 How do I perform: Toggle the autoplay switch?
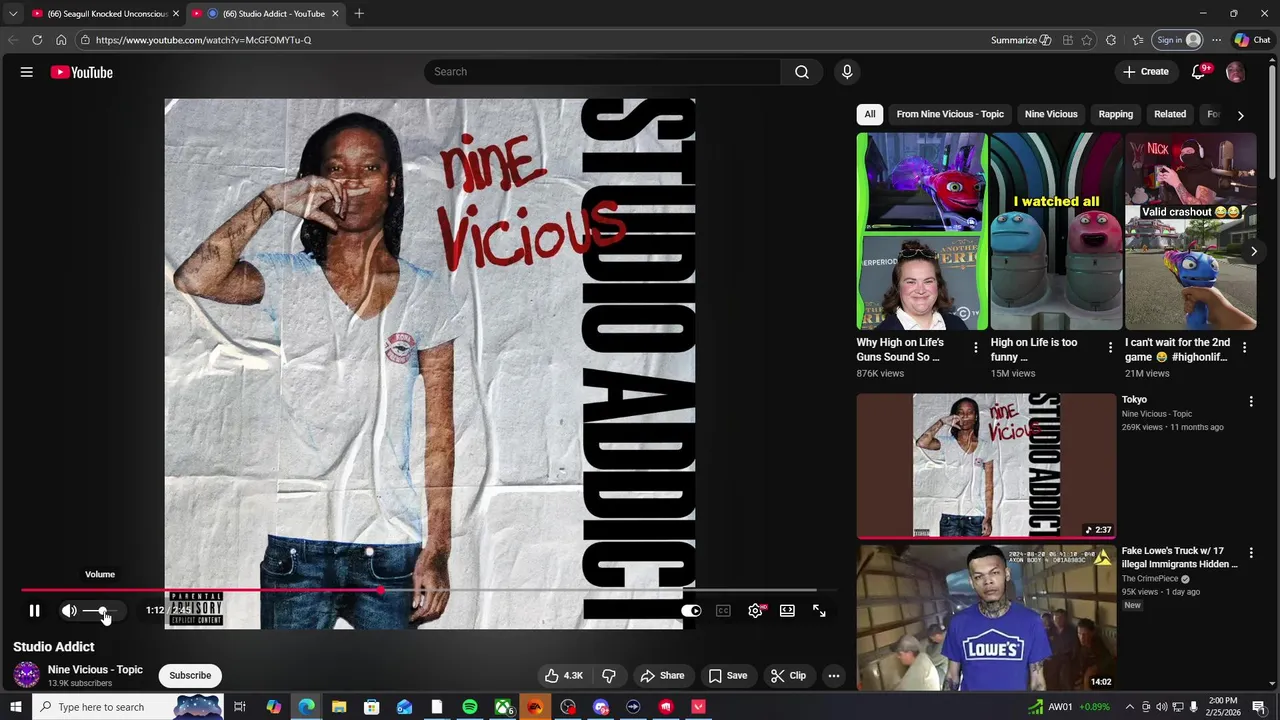pos(691,611)
